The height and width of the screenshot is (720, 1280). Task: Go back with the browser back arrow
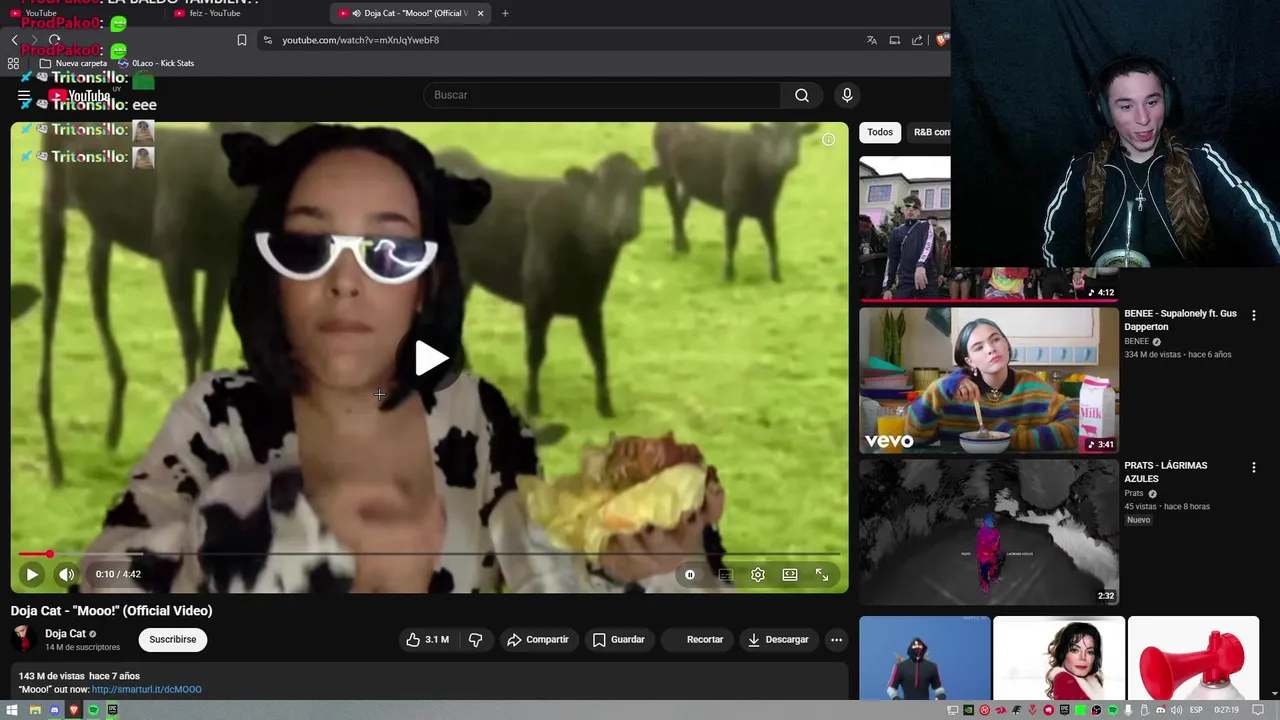tap(14, 40)
